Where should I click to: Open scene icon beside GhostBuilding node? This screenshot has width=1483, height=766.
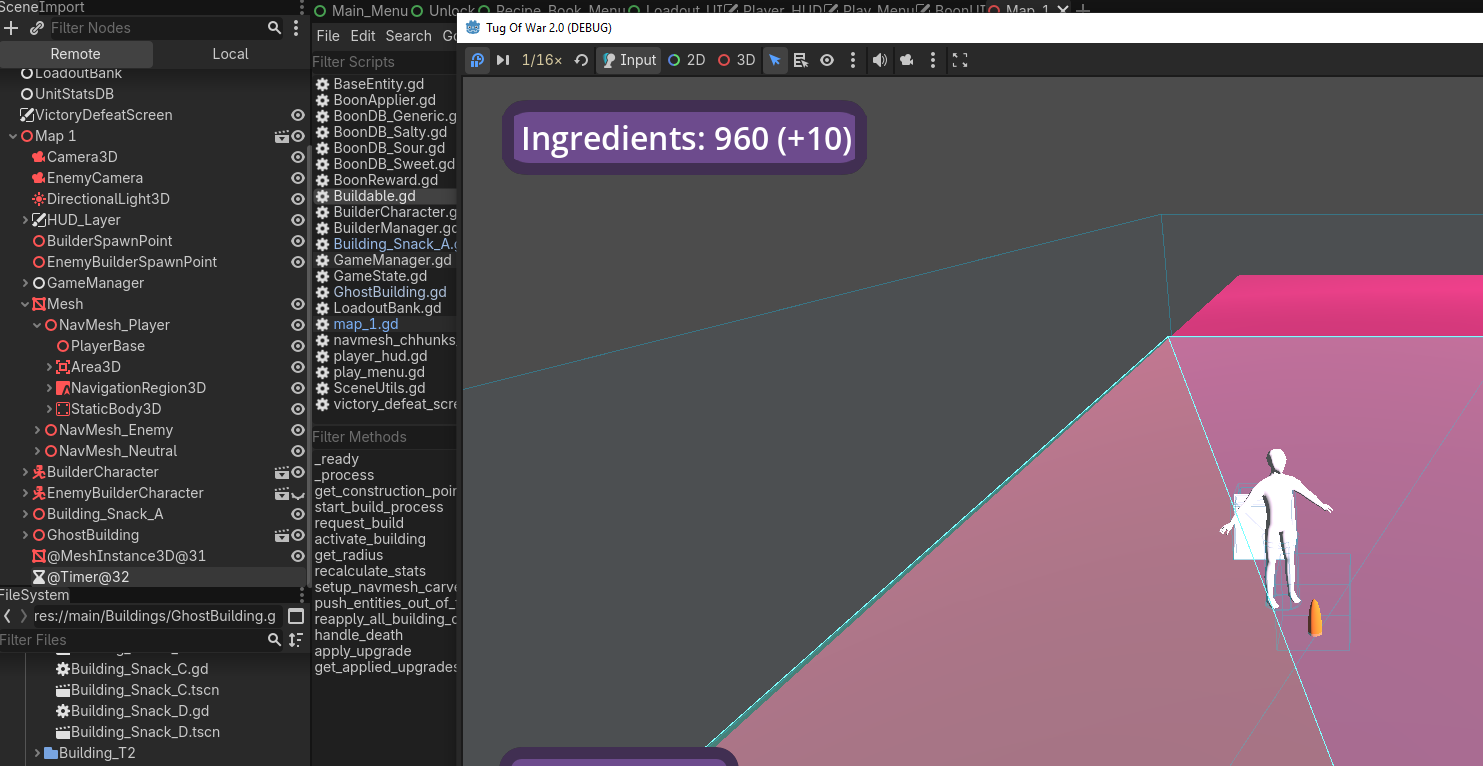coord(282,535)
